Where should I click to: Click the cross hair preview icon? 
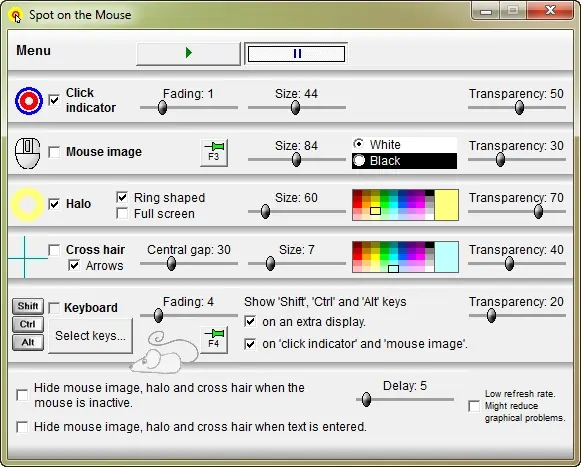[25, 257]
